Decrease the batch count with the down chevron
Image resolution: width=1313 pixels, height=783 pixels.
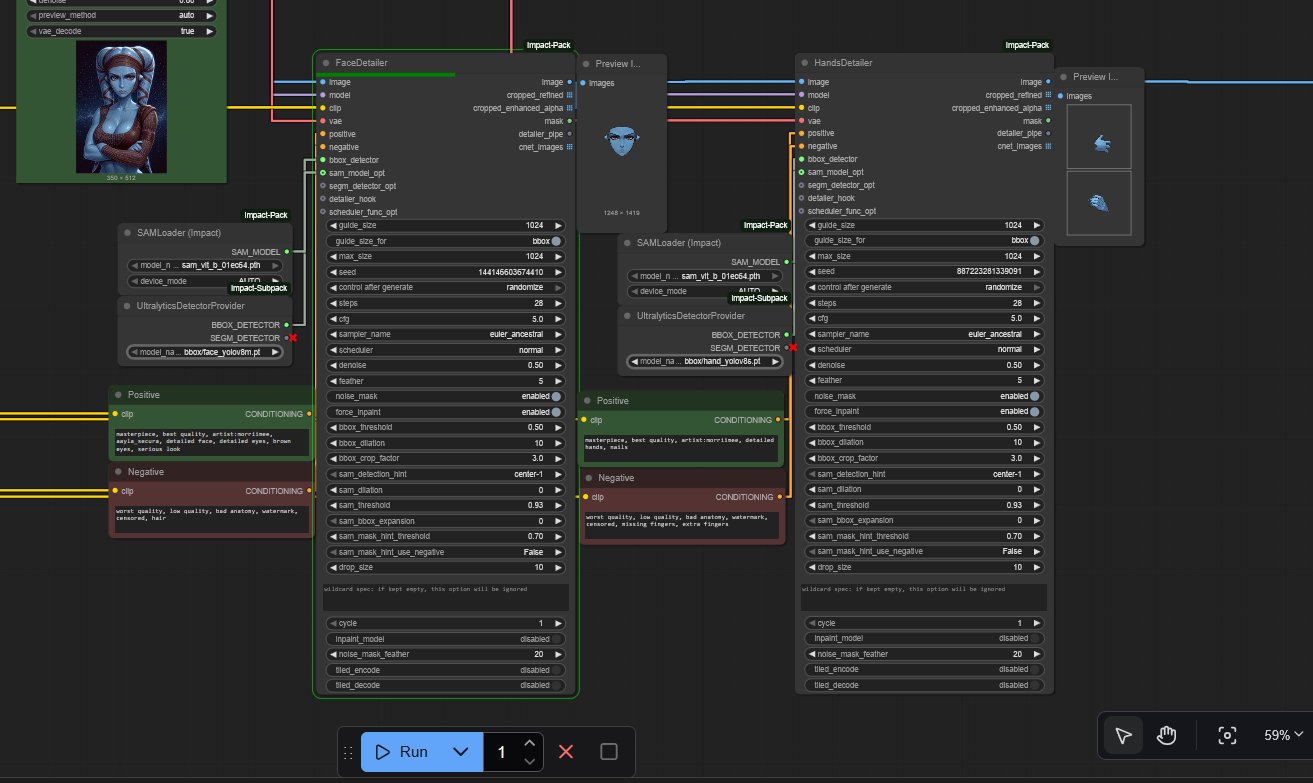click(530, 761)
